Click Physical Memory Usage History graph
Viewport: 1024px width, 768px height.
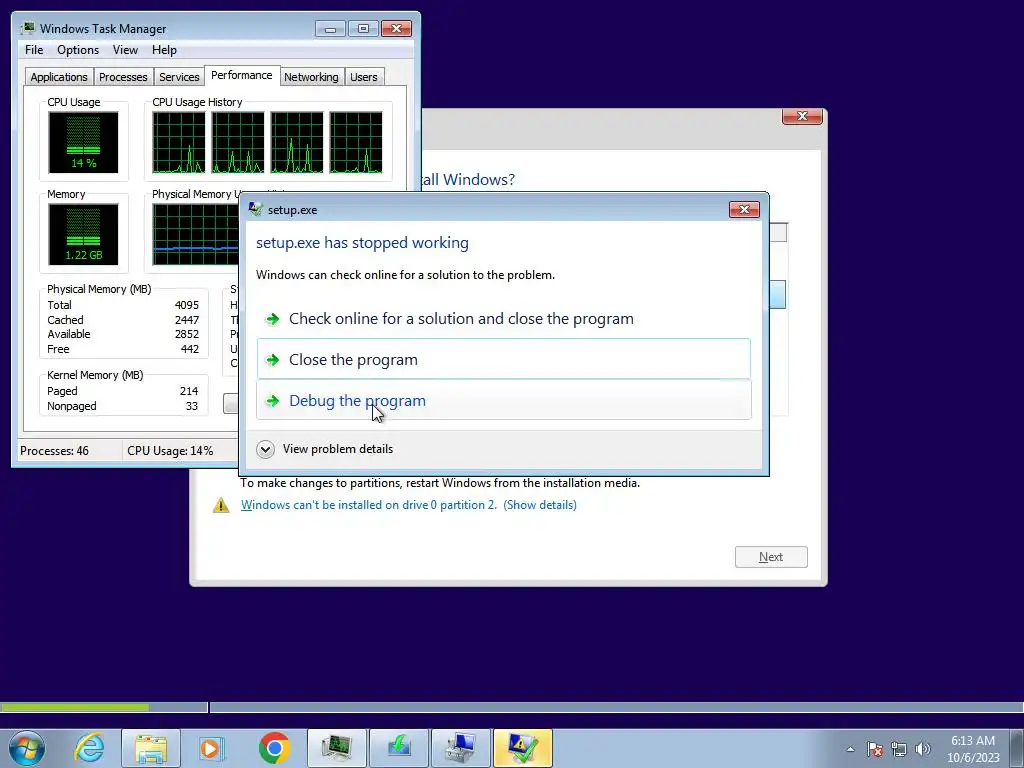click(196, 234)
